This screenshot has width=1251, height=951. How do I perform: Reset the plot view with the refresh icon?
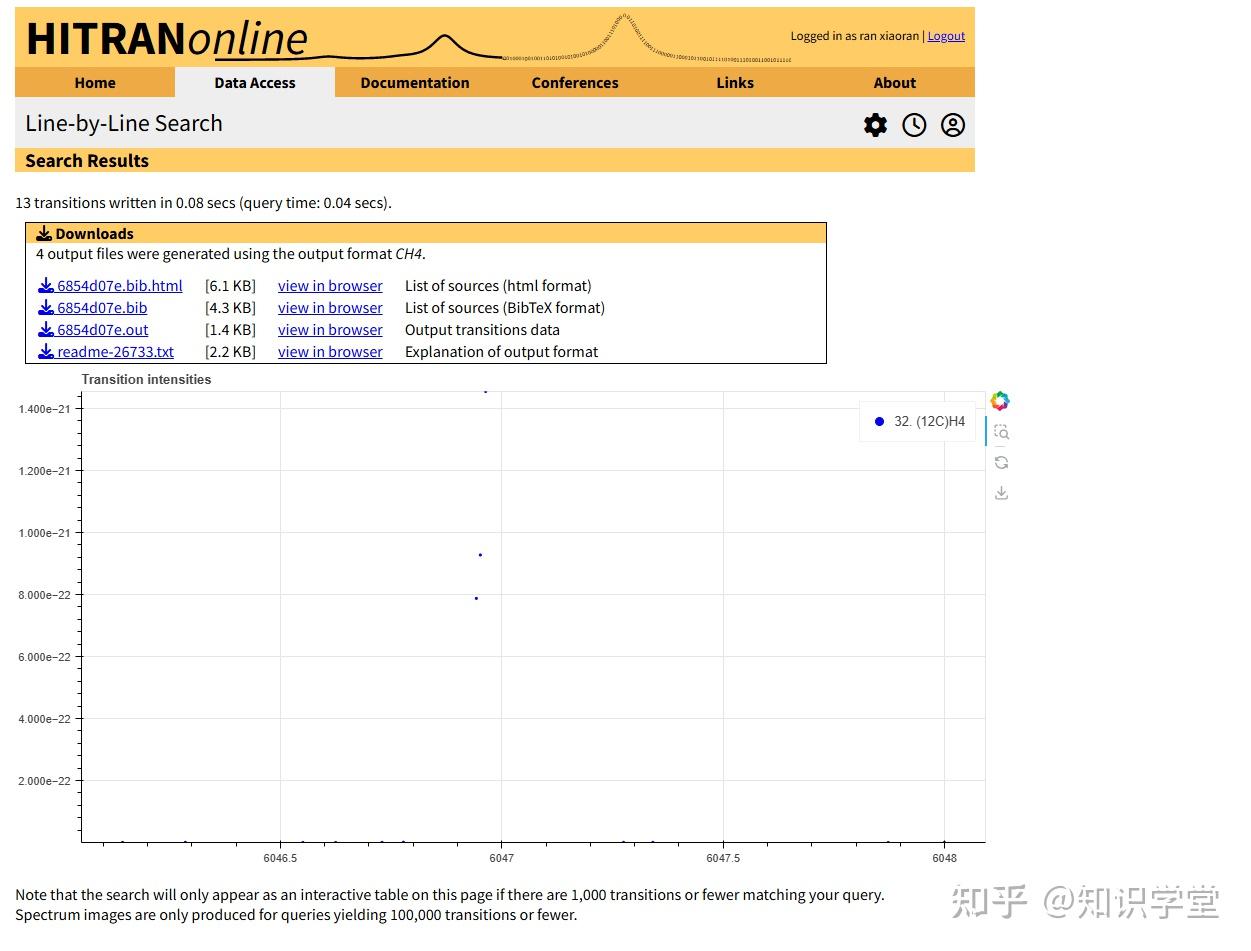(1001, 462)
